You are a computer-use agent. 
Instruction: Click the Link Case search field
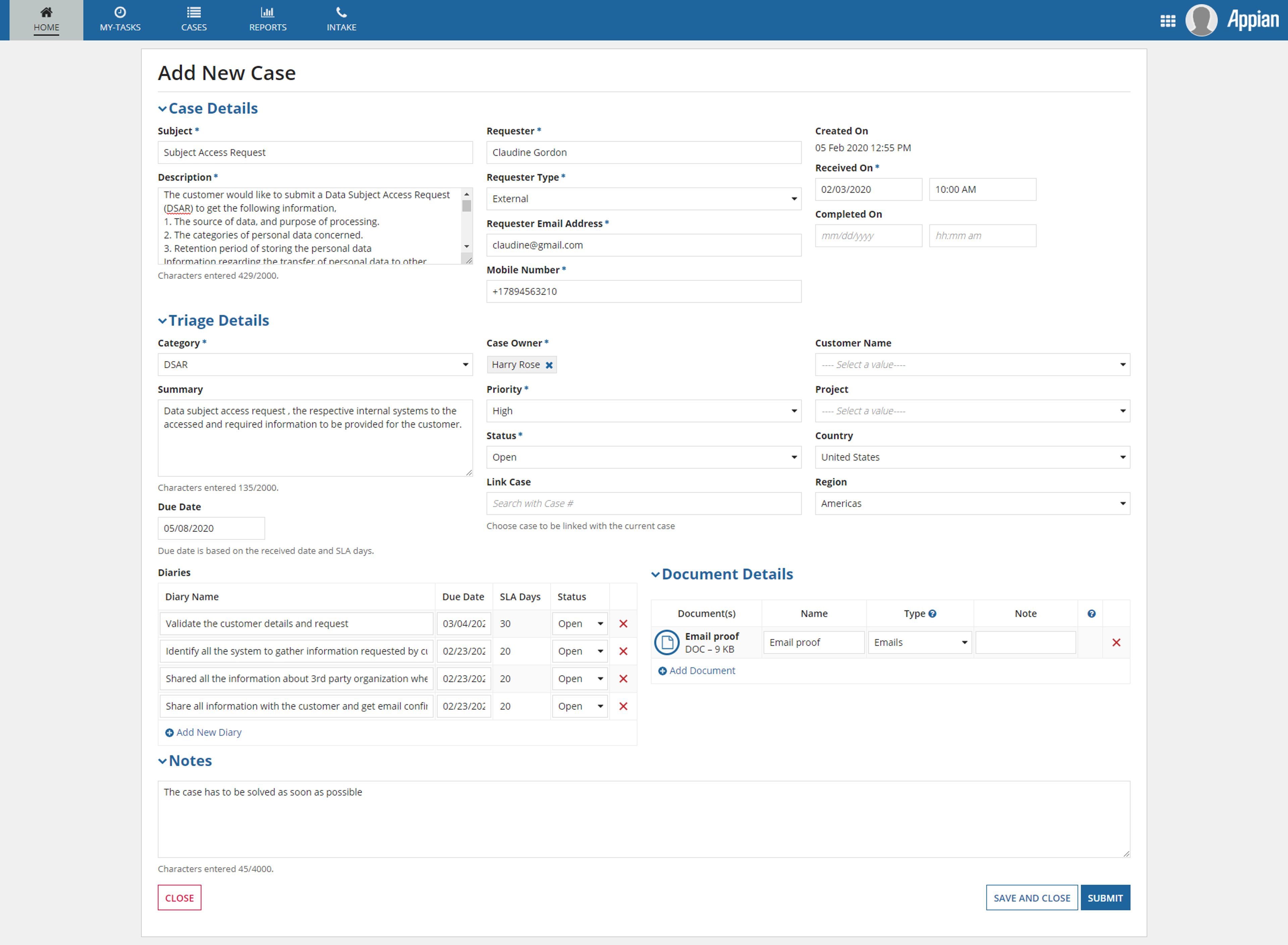(x=644, y=504)
